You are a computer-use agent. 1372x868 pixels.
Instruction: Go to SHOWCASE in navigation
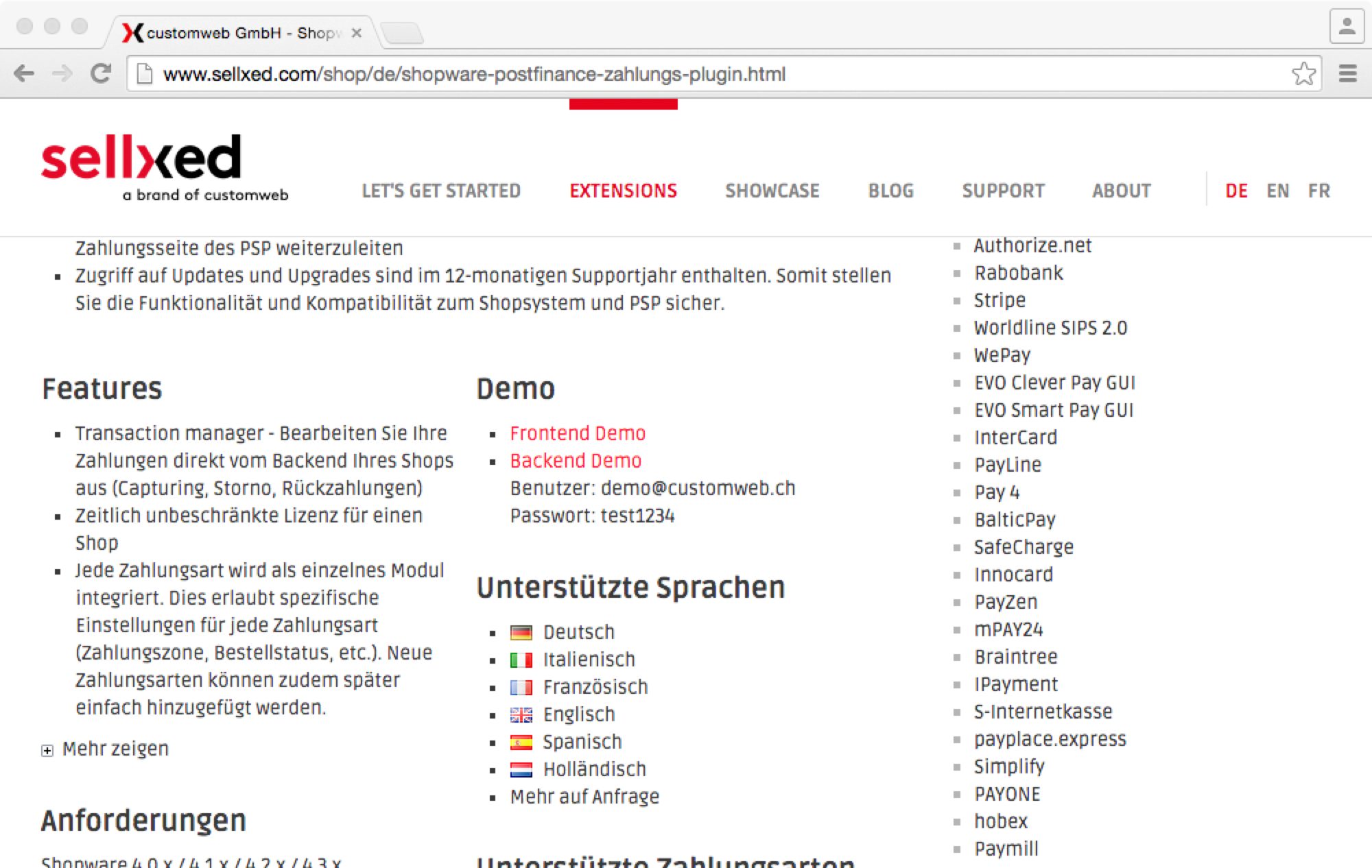pos(772,191)
